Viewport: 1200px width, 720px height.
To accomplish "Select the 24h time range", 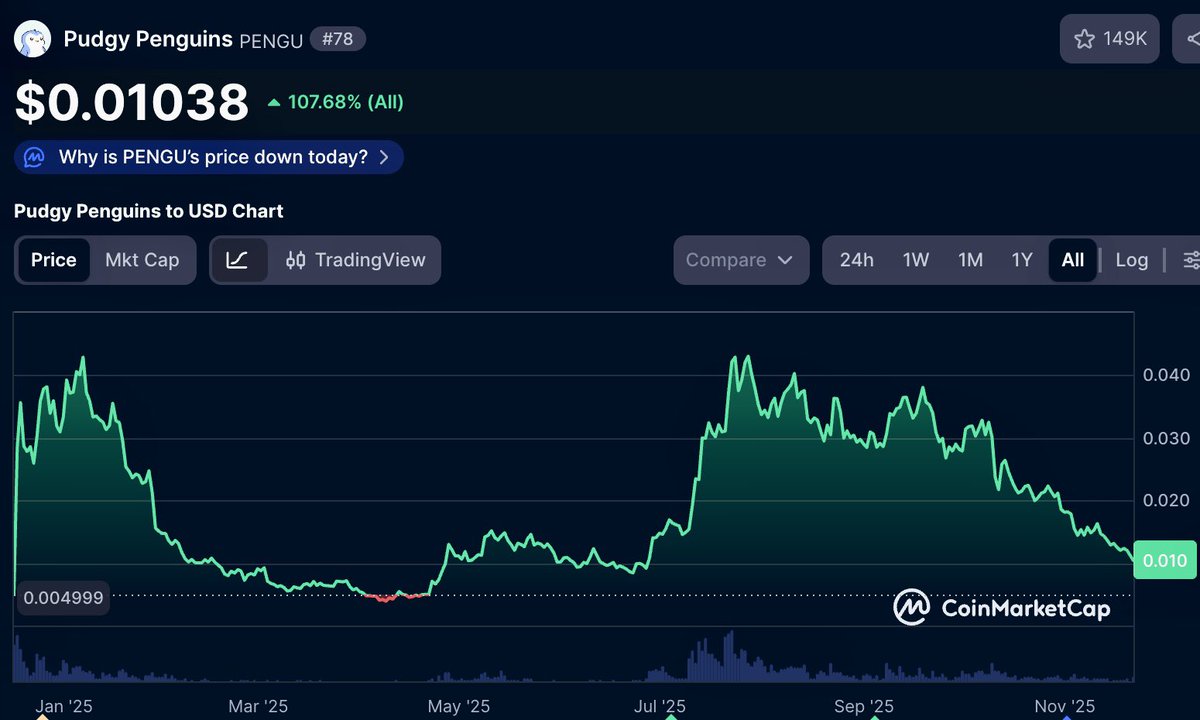I will click(x=856, y=260).
